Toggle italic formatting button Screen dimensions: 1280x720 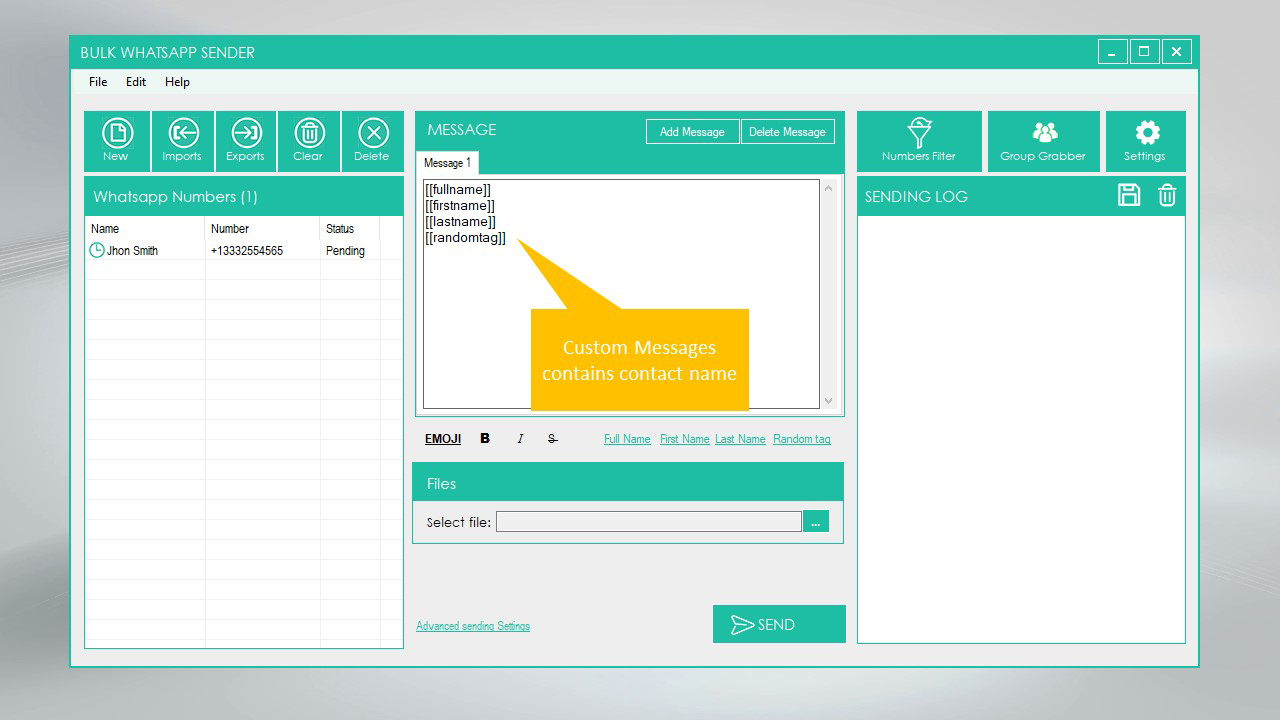pyautogui.click(x=520, y=439)
